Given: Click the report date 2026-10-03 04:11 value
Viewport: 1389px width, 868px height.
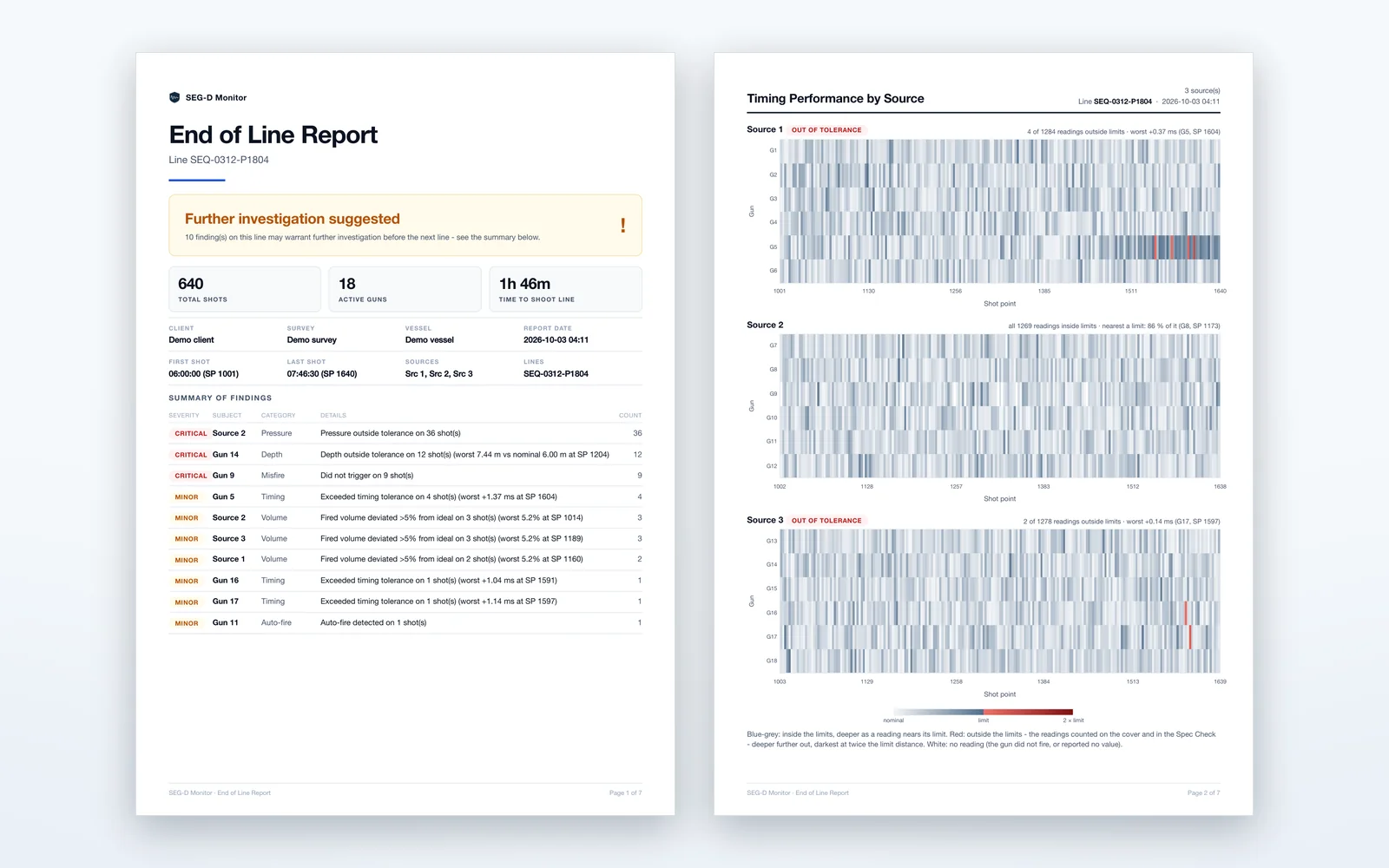Looking at the screenshot, I should (x=556, y=340).
